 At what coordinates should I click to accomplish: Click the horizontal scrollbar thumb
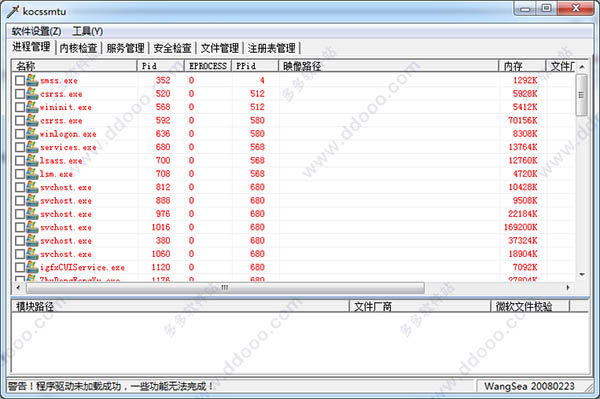[225, 287]
